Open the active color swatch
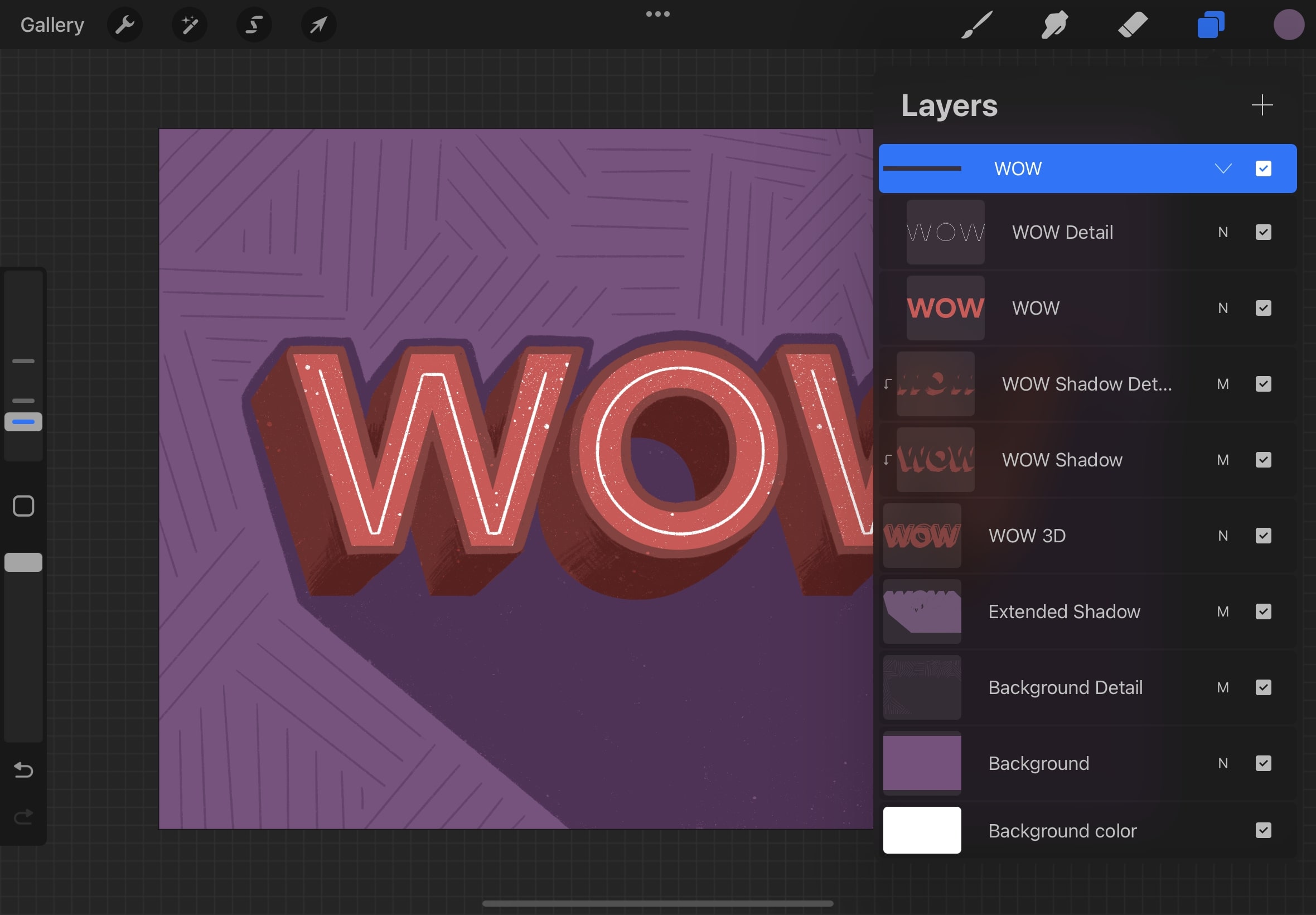 pyautogui.click(x=1289, y=24)
